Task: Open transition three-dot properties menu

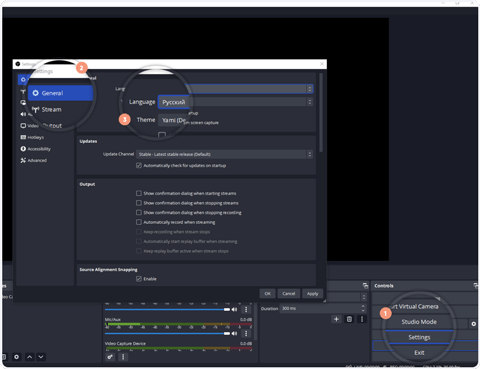Action: click(x=362, y=319)
